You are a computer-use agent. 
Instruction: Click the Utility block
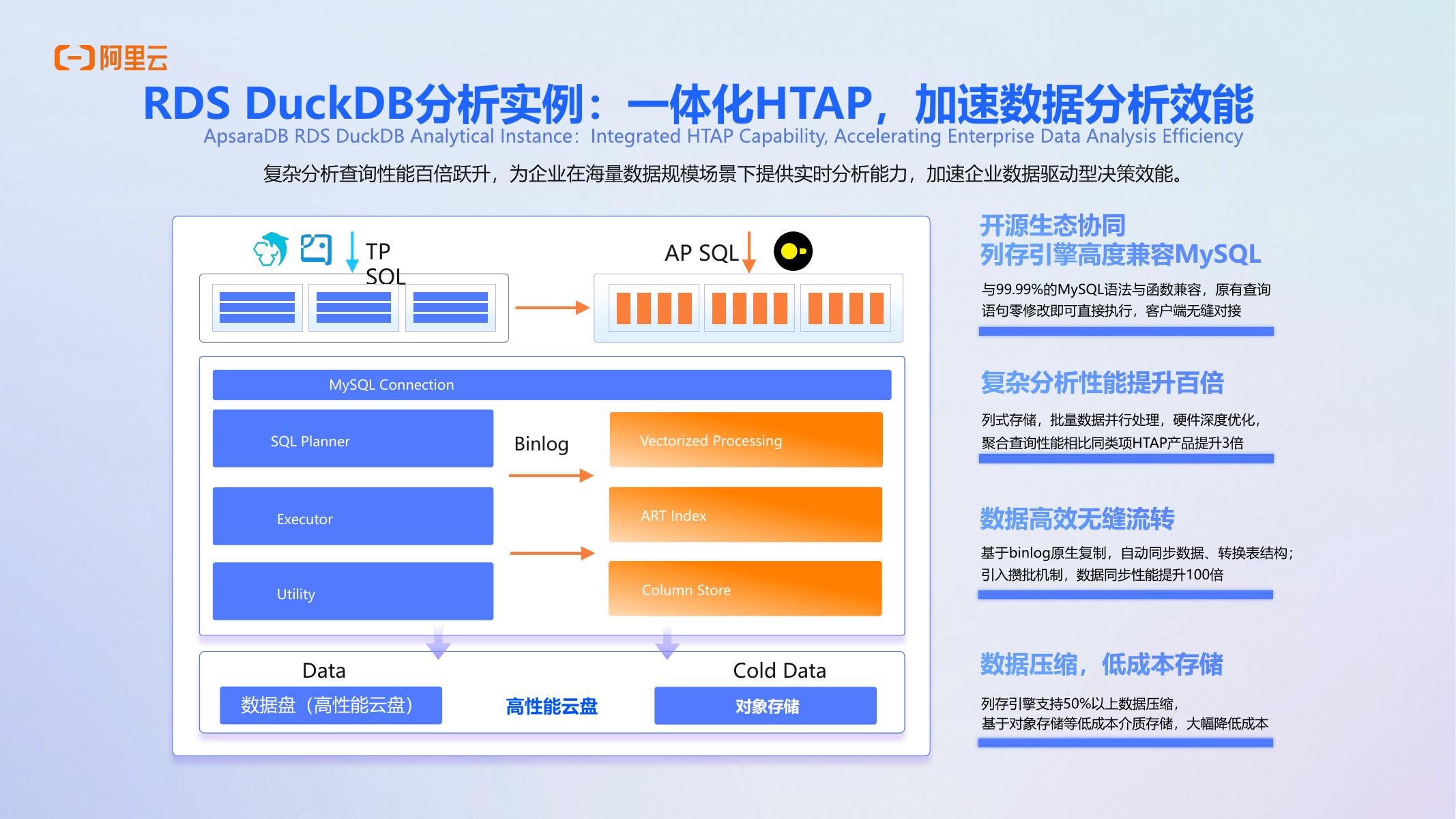click(x=353, y=591)
